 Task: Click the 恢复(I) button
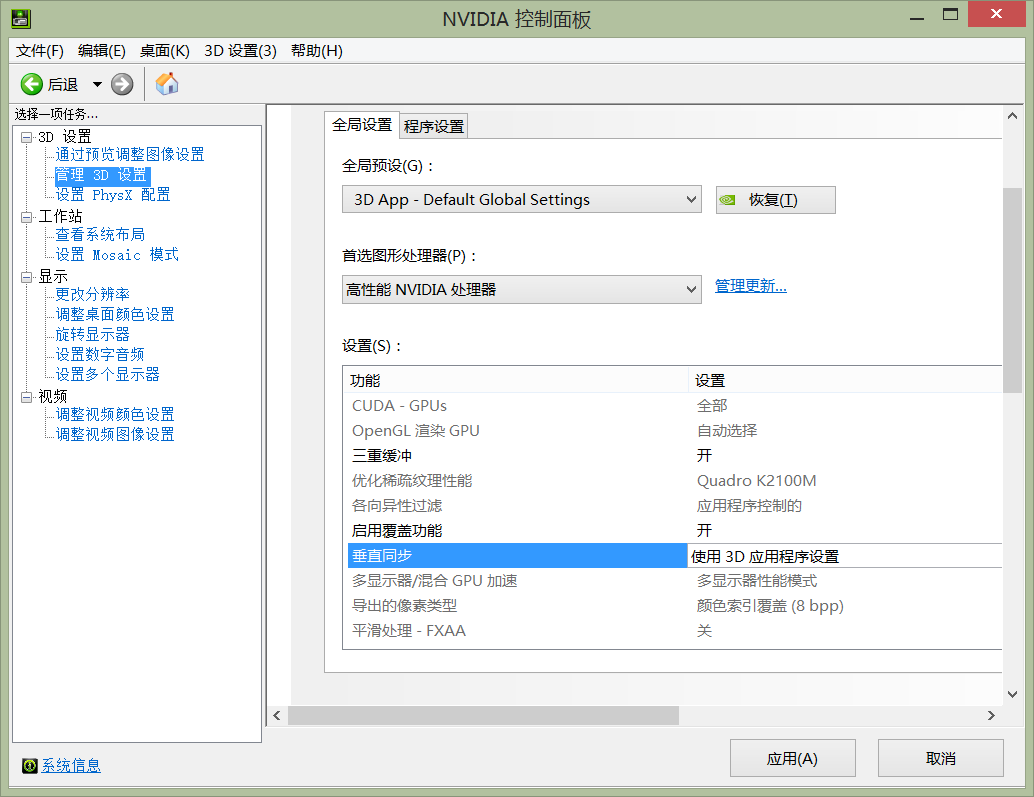[x=776, y=200]
